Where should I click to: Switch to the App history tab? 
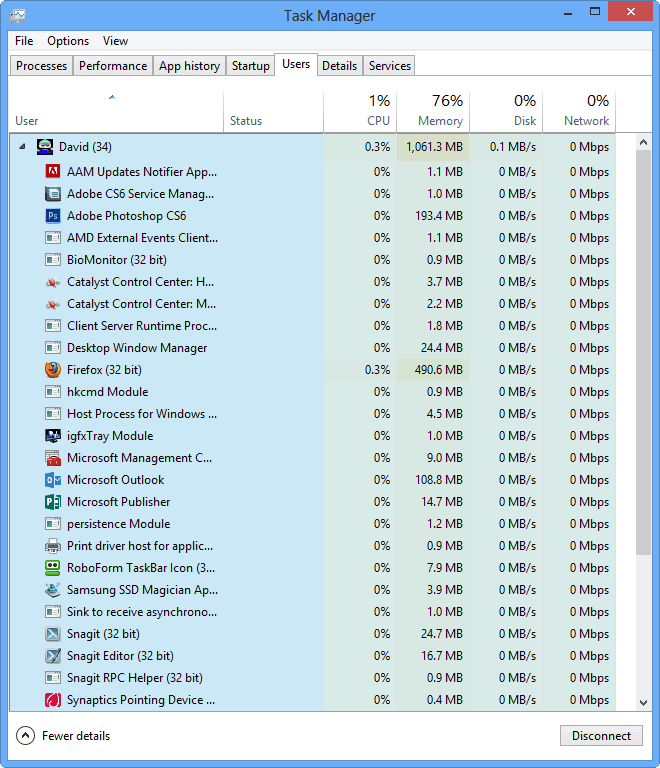click(x=189, y=66)
